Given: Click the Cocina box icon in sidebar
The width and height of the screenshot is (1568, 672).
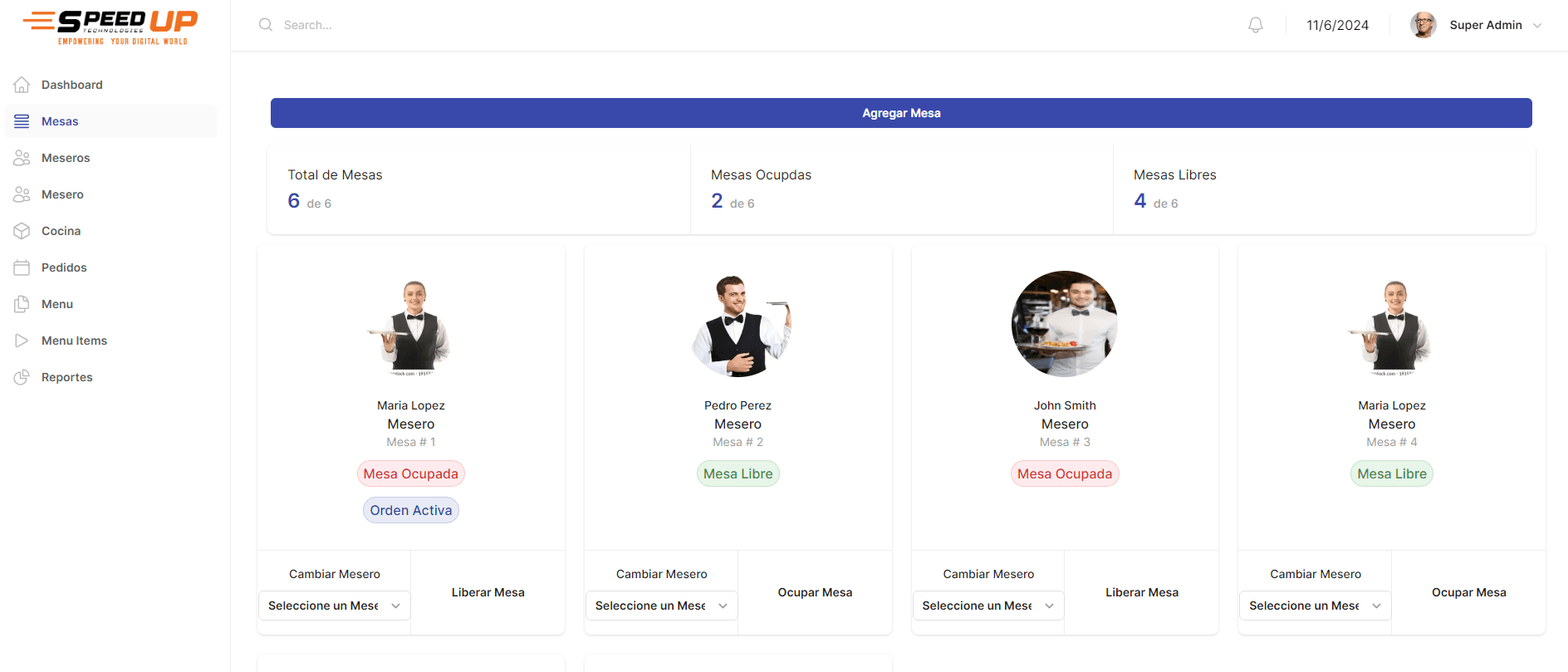Looking at the screenshot, I should coord(22,231).
